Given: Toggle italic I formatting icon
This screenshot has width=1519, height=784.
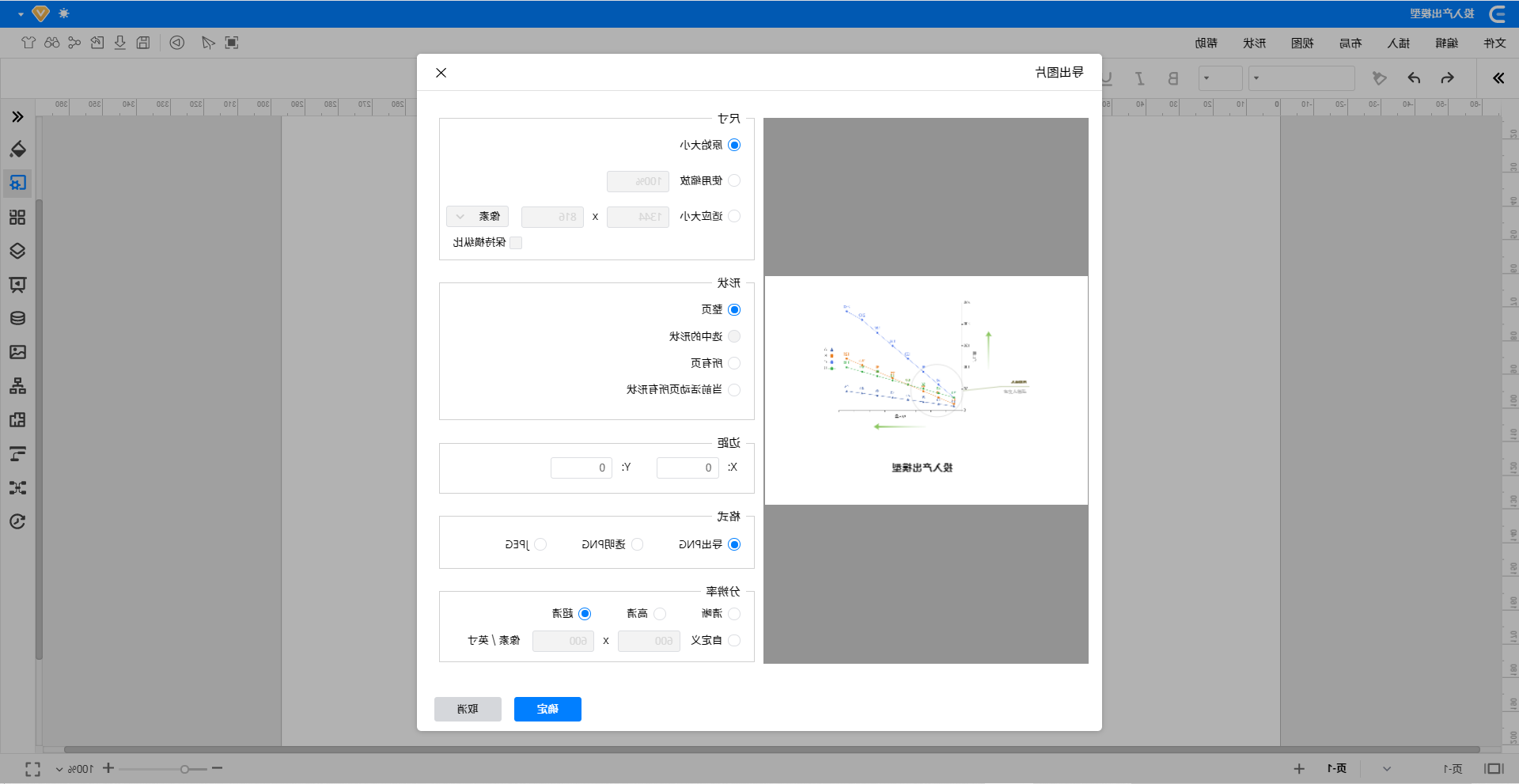Looking at the screenshot, I should click(1140, 78).
